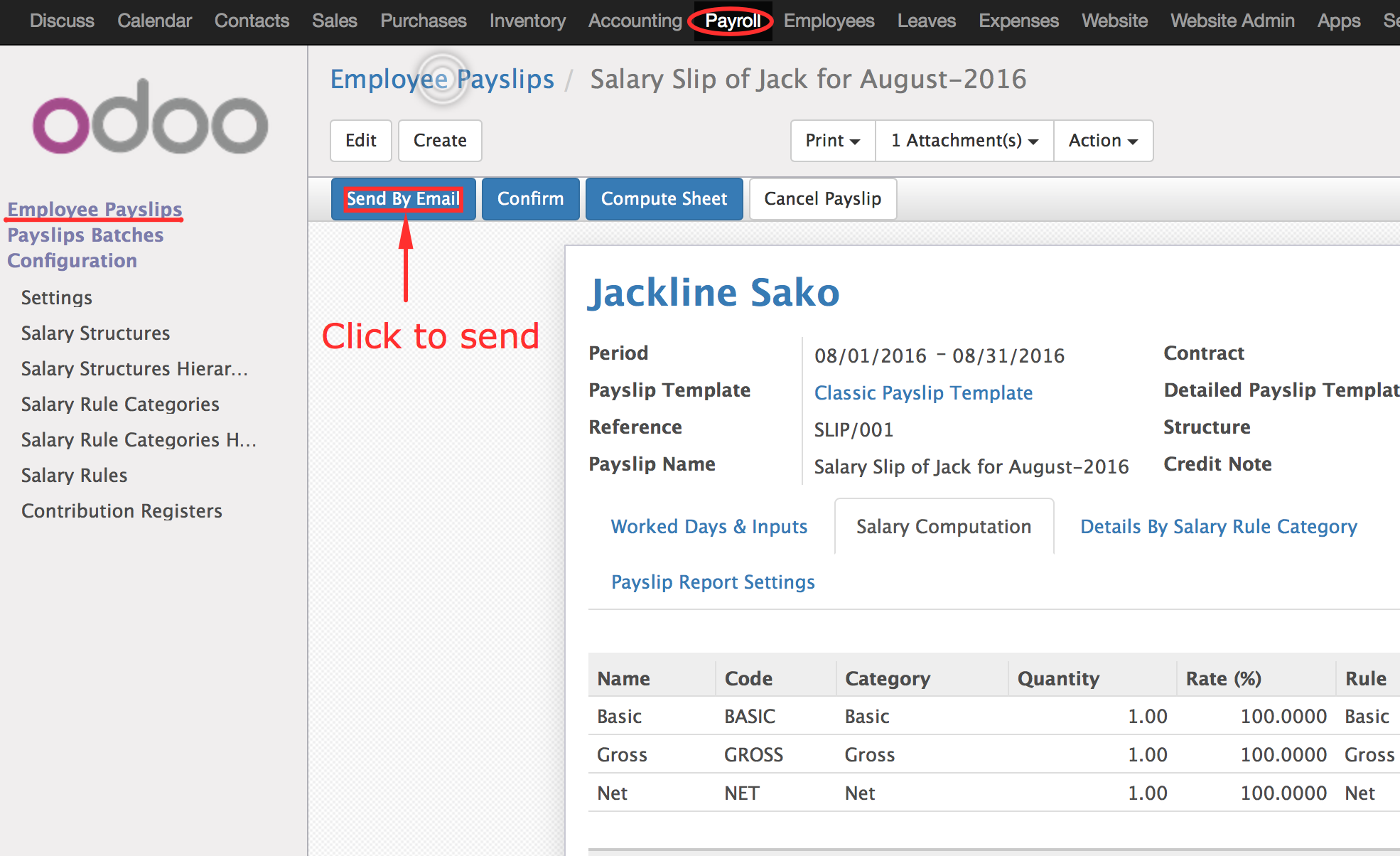Go to the Accounting menu
This screenshot has width=1400, height=856.
[635, 21]
